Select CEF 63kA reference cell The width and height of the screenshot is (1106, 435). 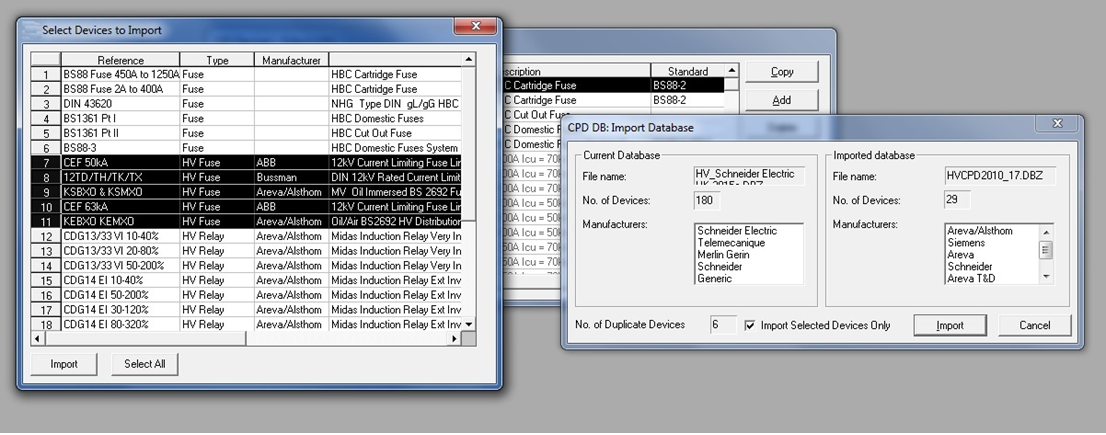(121, 207)
